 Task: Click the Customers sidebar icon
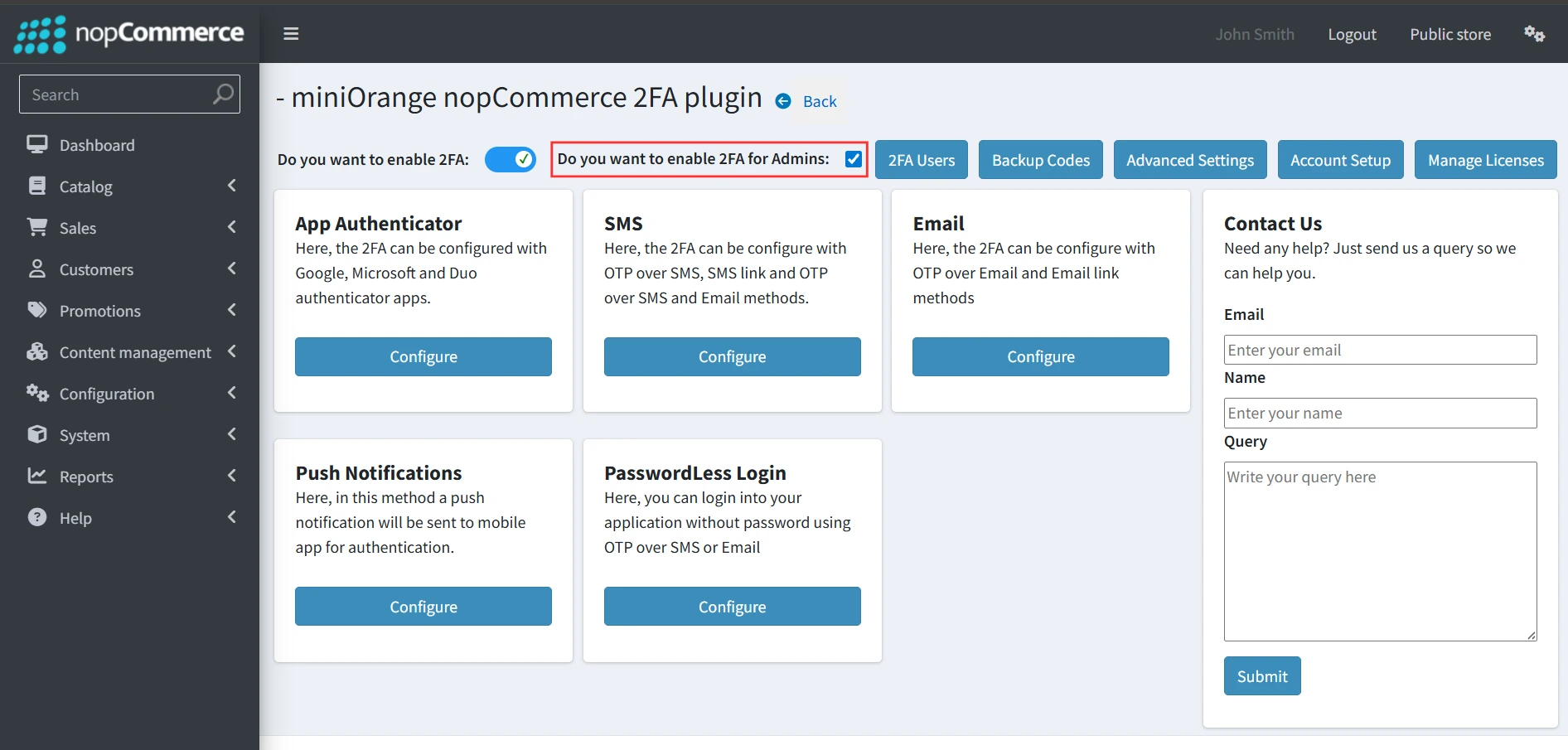point(37,269)
